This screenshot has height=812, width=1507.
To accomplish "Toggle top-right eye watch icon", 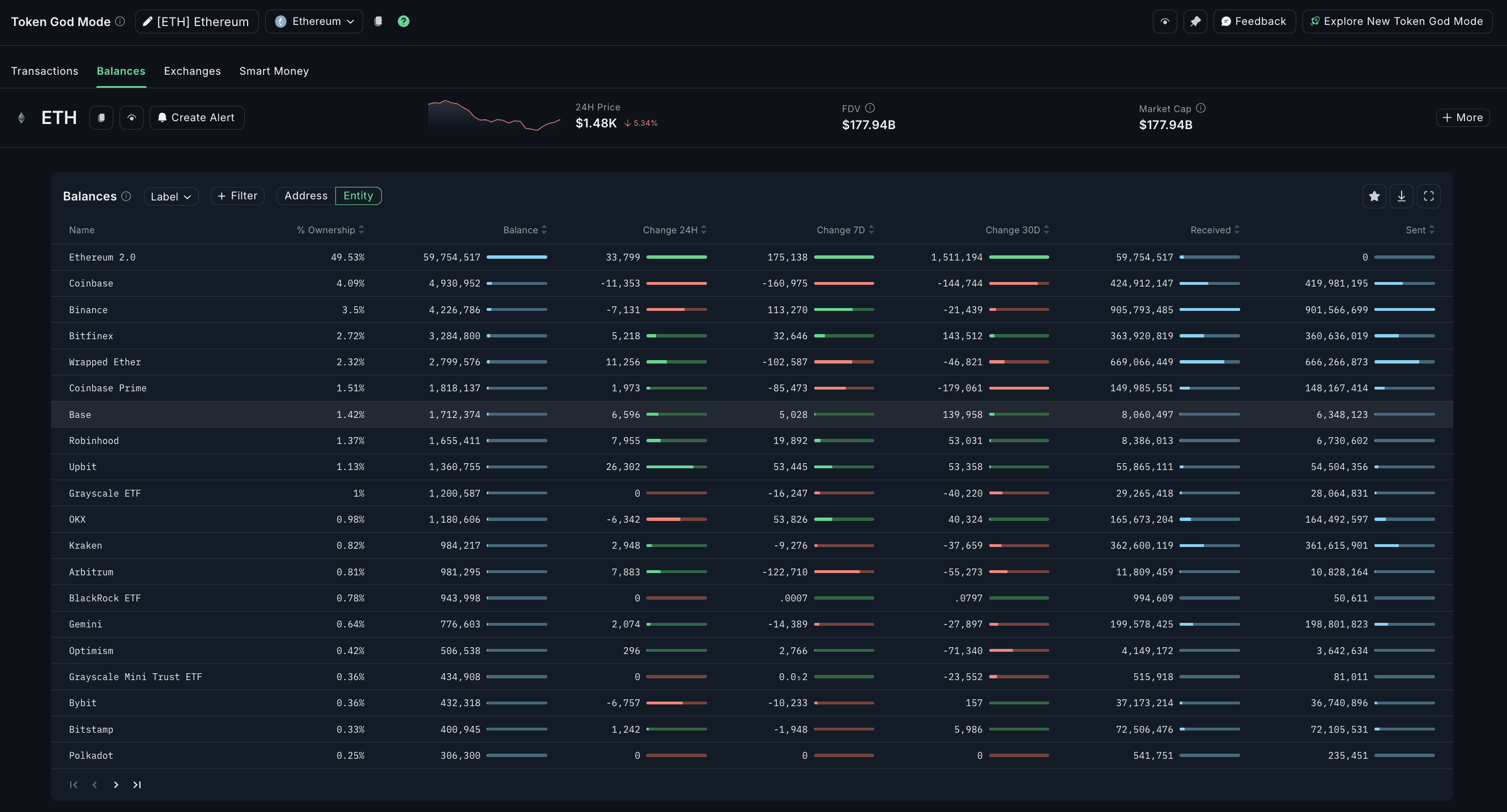I will [x=1164, y=22].
